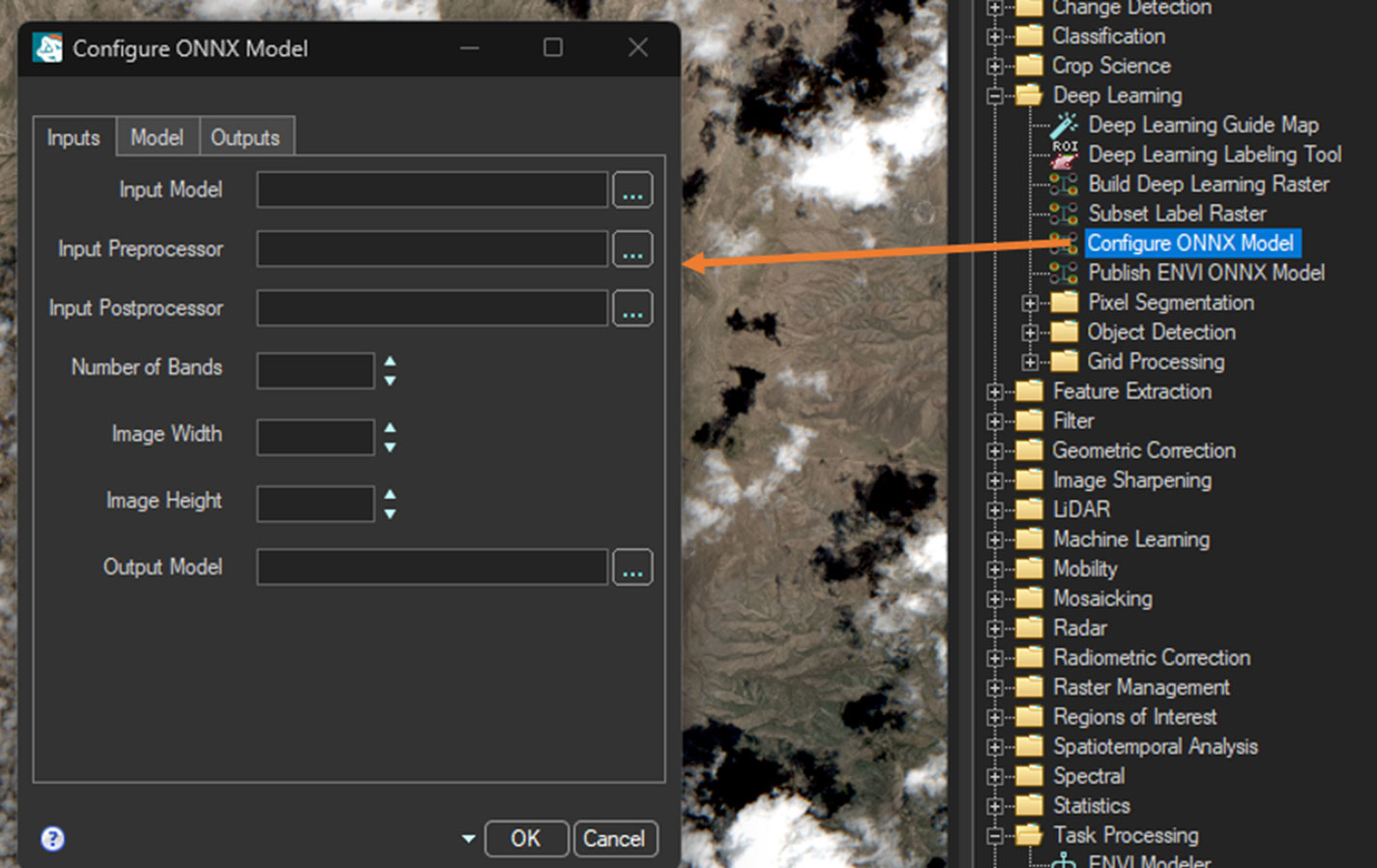Viewport: 1377px width, 868px height.
Task: Browse for Input Model file
Action: coord(632,190)
